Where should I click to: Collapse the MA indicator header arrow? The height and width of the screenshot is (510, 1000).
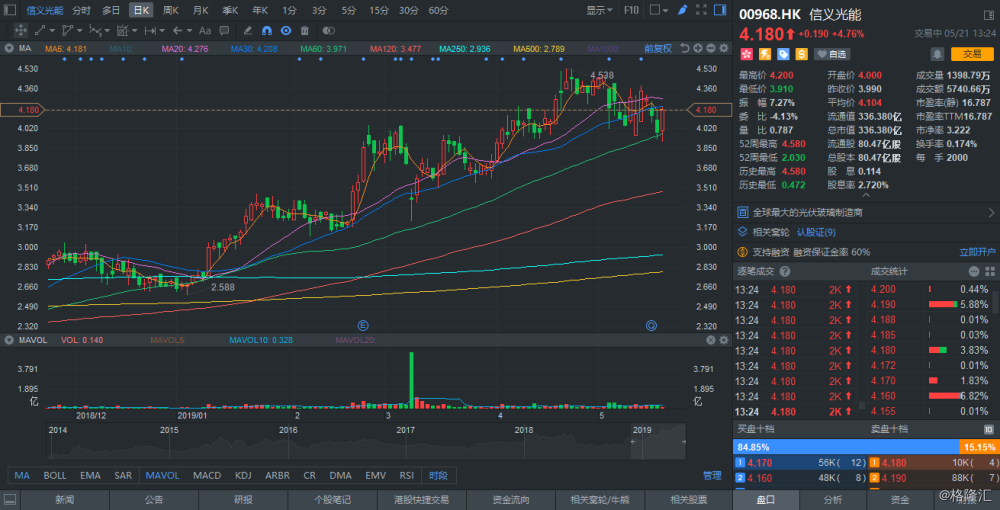click(x=9, y=48)
